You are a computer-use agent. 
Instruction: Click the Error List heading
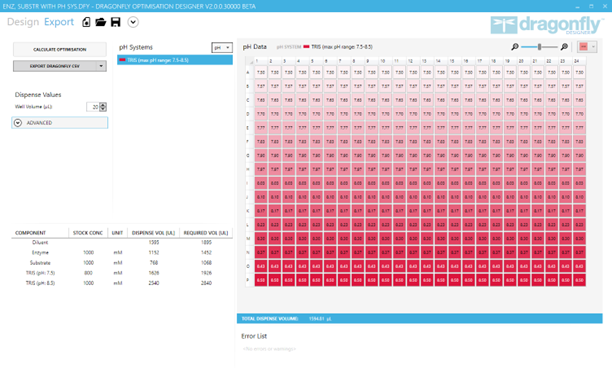pyautogui.click(x=254, y=336)
